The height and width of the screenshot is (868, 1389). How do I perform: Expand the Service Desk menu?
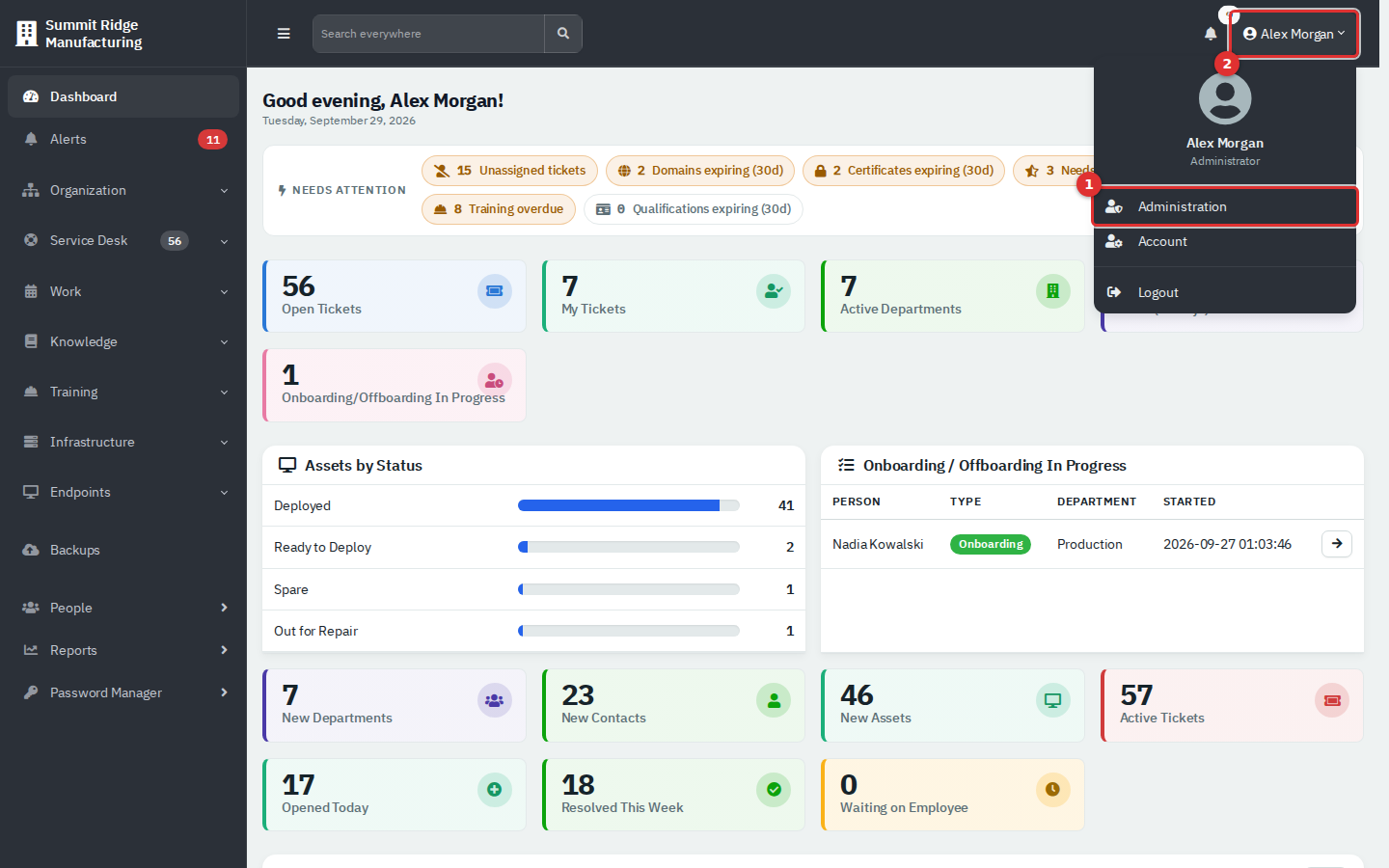pos(123,241)
